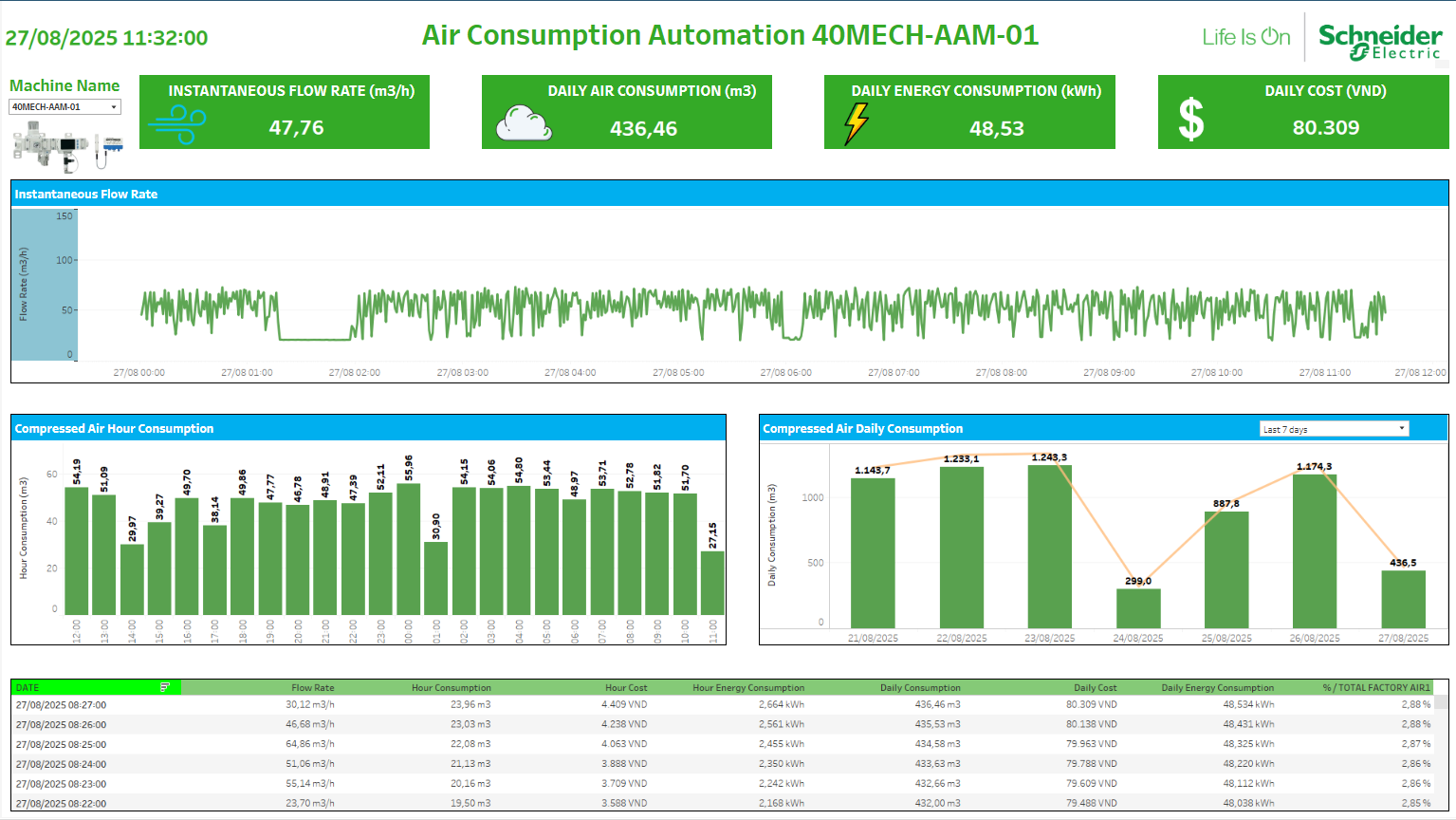Click the dollar sign cost icon
This screenshot has width=1456, height=820.
pos(1191,121)
